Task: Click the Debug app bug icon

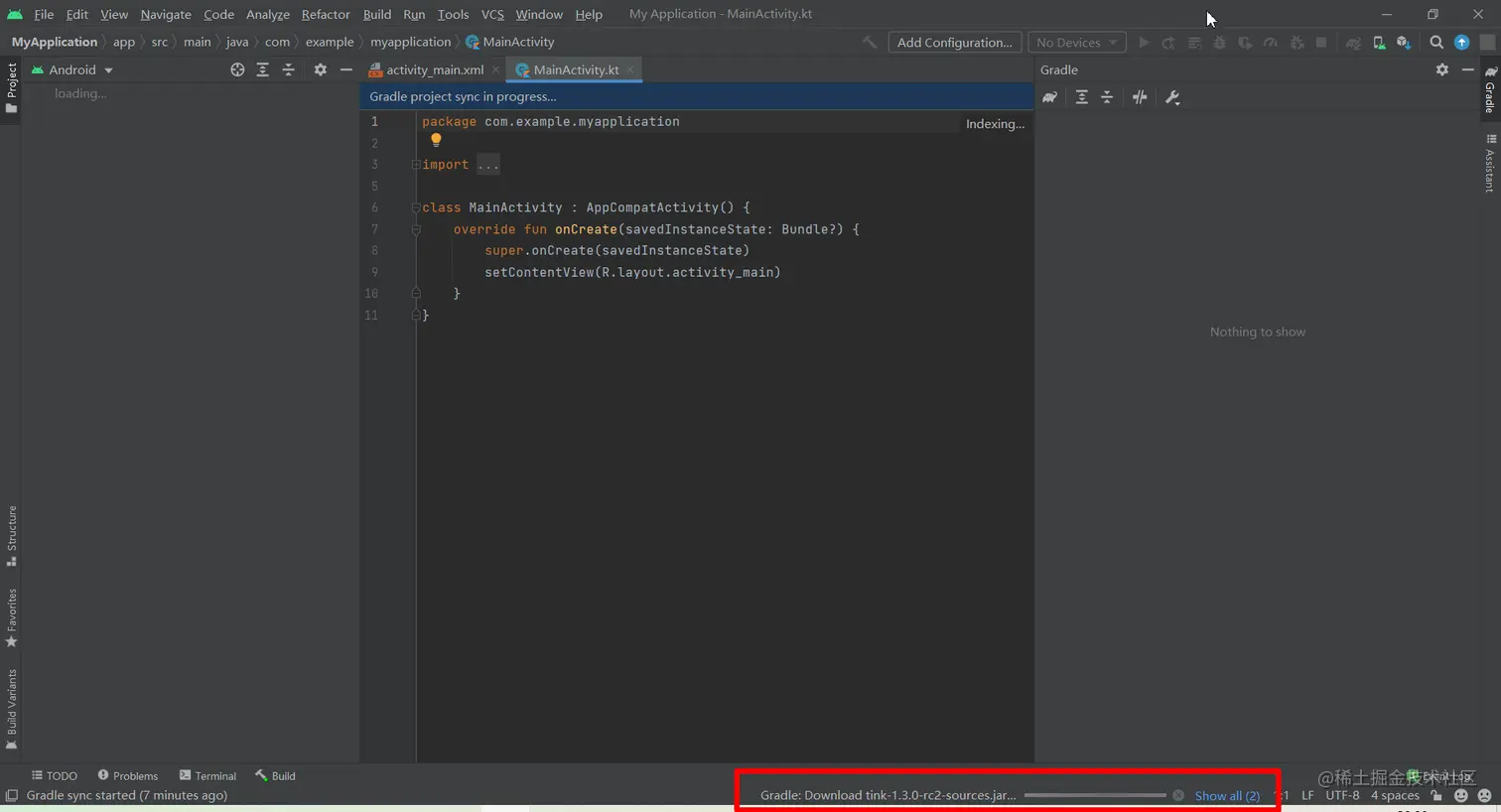Action: pyautogui.click(x=1219, y=43)
